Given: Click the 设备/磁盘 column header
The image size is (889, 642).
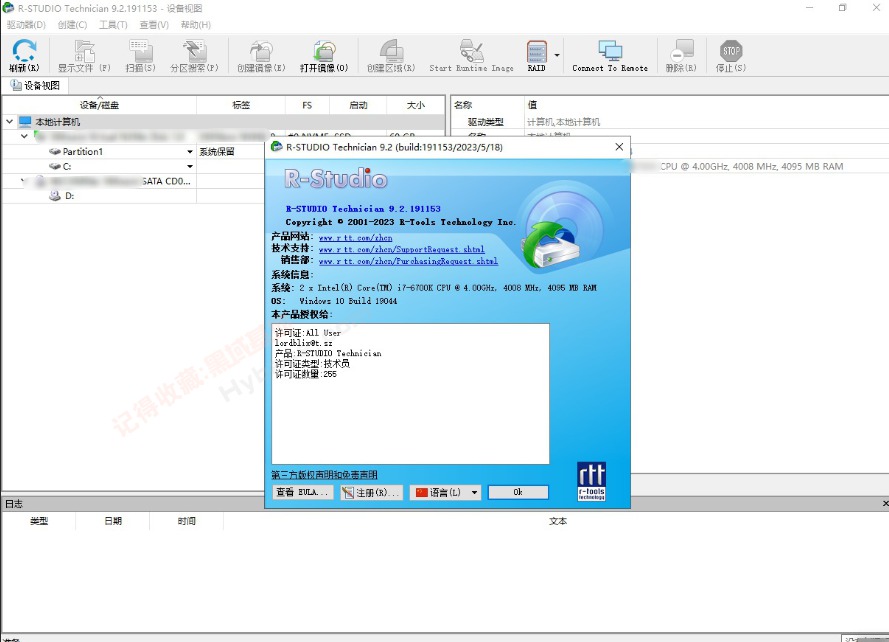Looking at the screenshot, I should coord(99,105).
